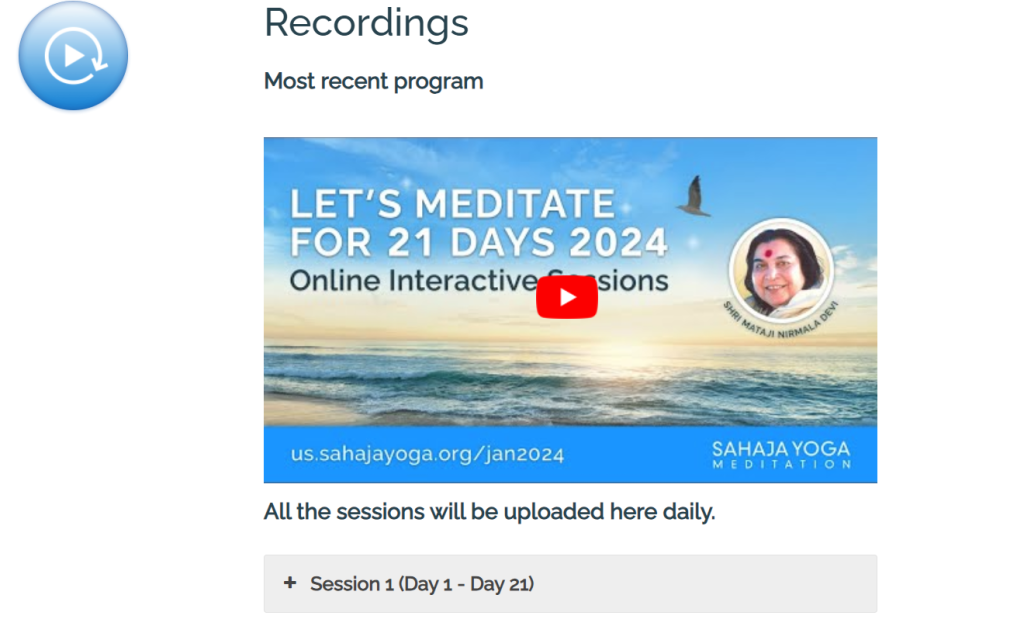Image resolution: width=1024 pixels, height=633 pixels.
Task: Click the flying bird in the video thumbnail
Action: coord(692,197)
